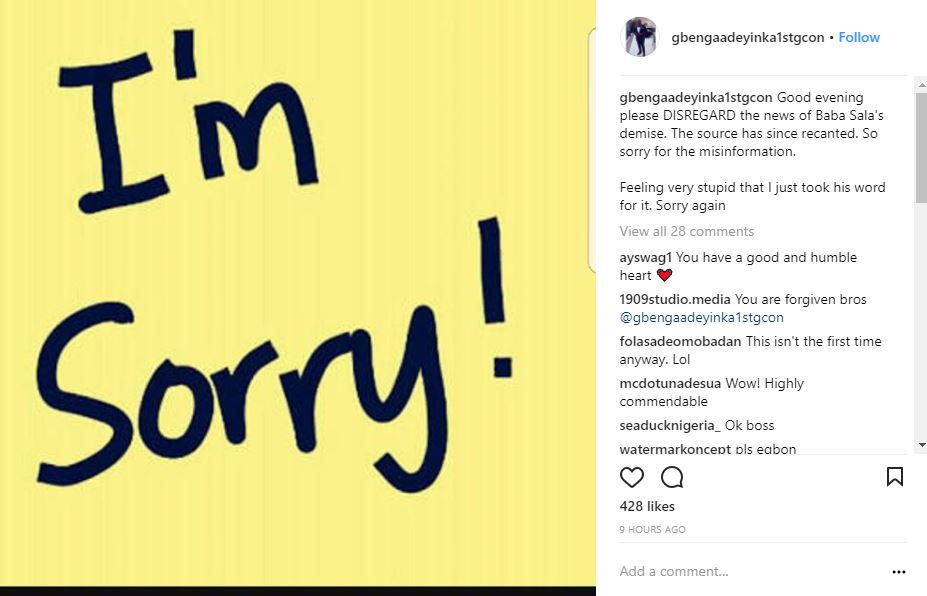Save the post with the bookmark icon
This screenshot has height=596, width=927.
tap(894, 477)
